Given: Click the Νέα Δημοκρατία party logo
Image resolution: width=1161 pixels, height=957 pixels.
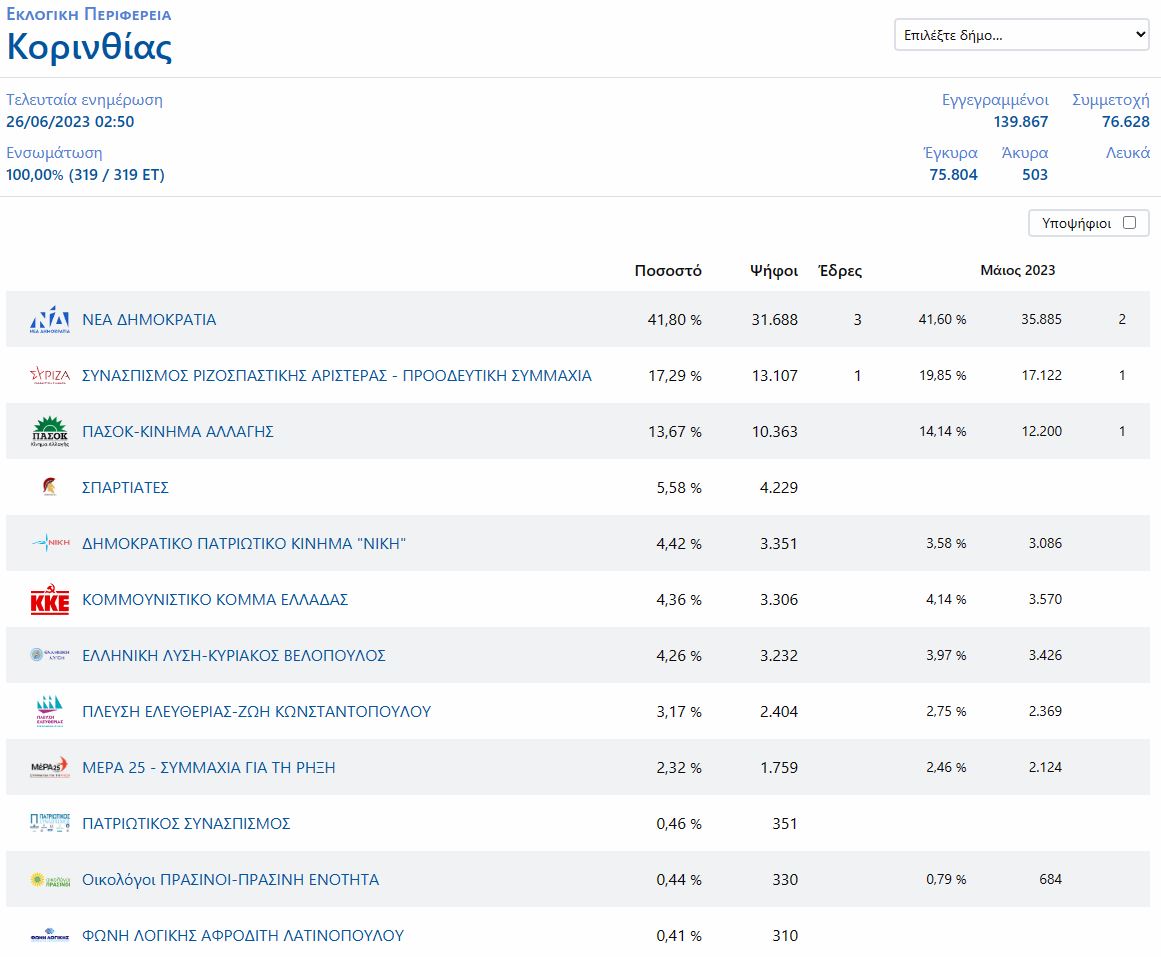Looking at the screenshot, I should coord(50,320).
